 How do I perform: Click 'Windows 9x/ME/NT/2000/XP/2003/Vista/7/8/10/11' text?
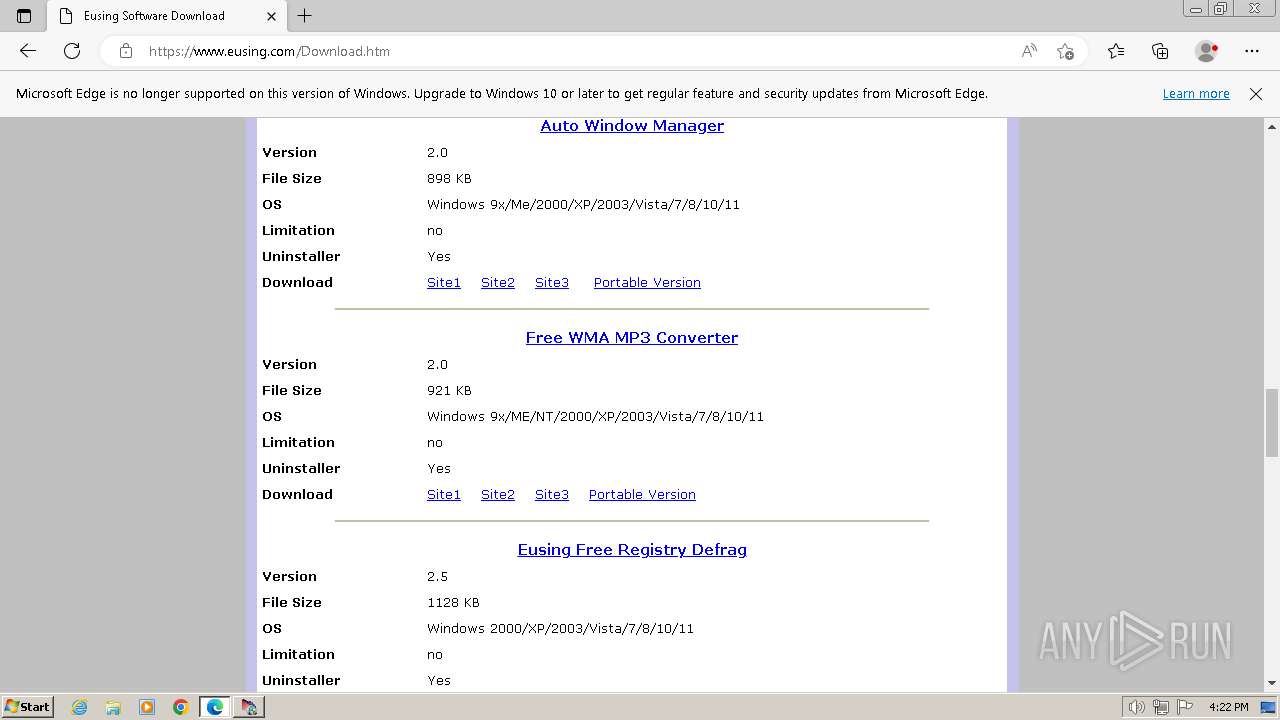[595, 417]
